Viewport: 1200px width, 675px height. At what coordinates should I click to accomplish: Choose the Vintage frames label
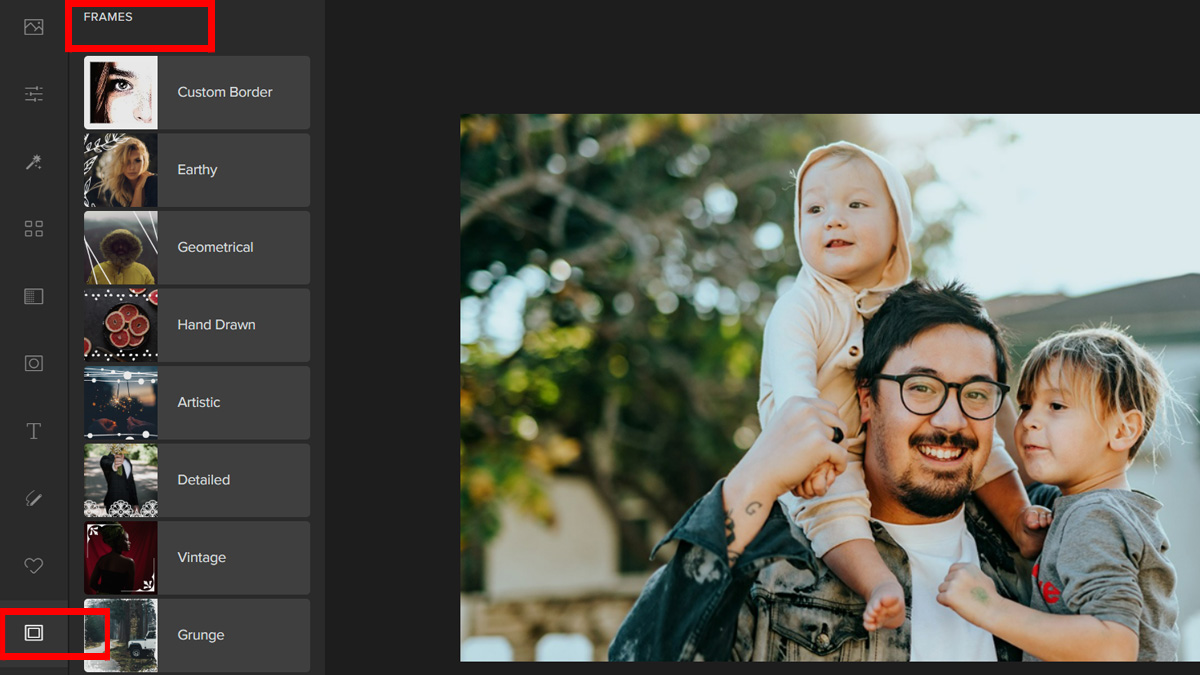pyautogui.click(x=202, y=557)
